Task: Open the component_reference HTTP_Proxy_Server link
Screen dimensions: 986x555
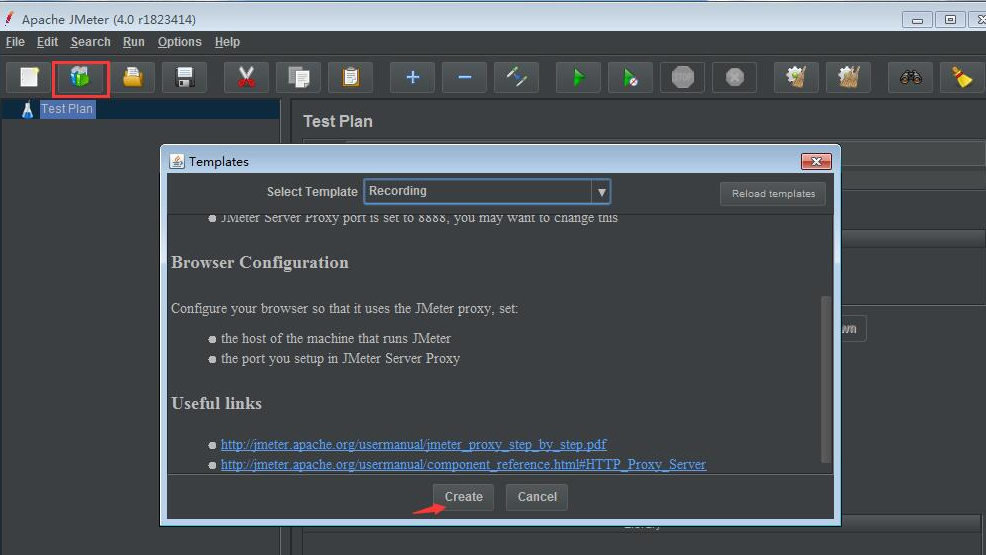Action: click(x=463, y=464)
